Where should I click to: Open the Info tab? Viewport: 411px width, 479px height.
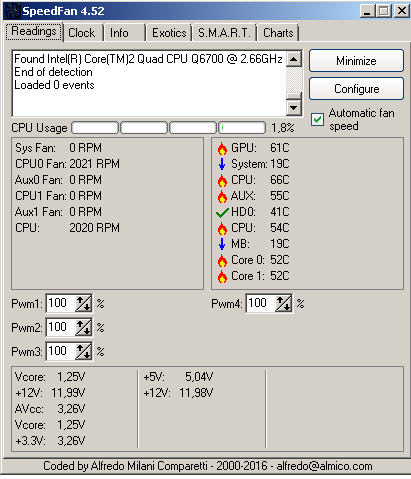point(124,33)
